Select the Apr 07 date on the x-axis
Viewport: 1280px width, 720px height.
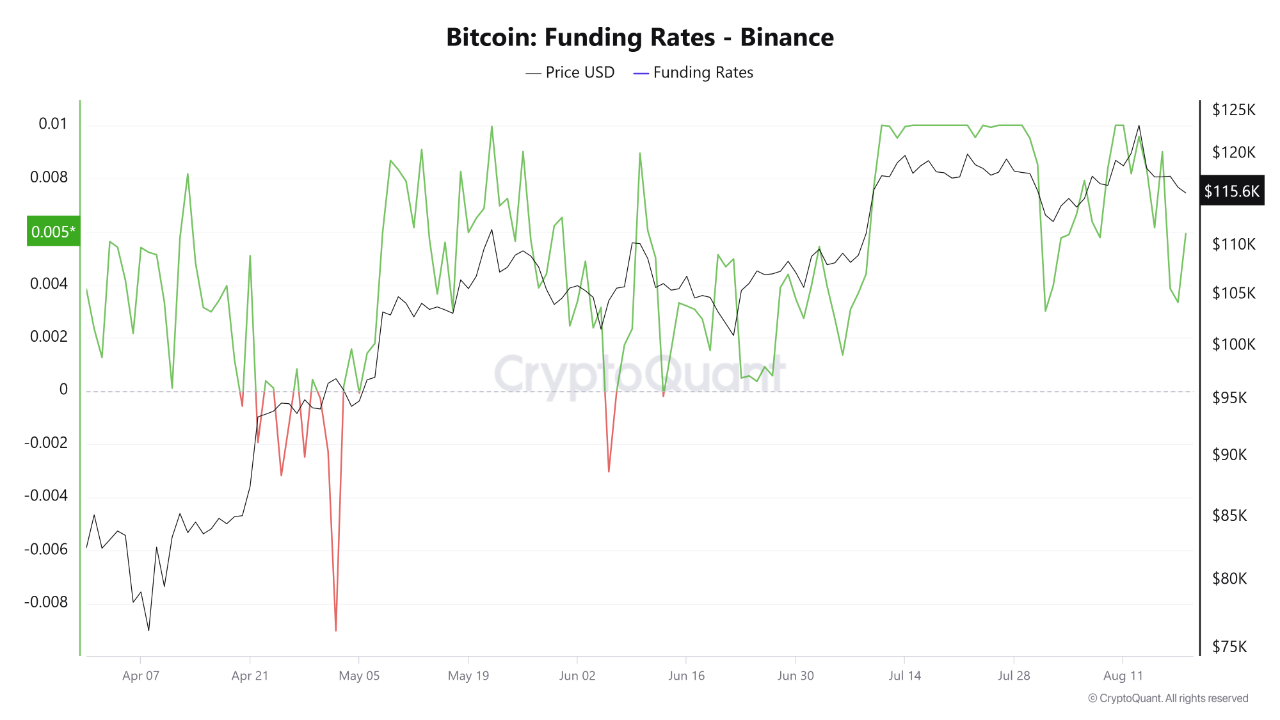click(140, 676)
